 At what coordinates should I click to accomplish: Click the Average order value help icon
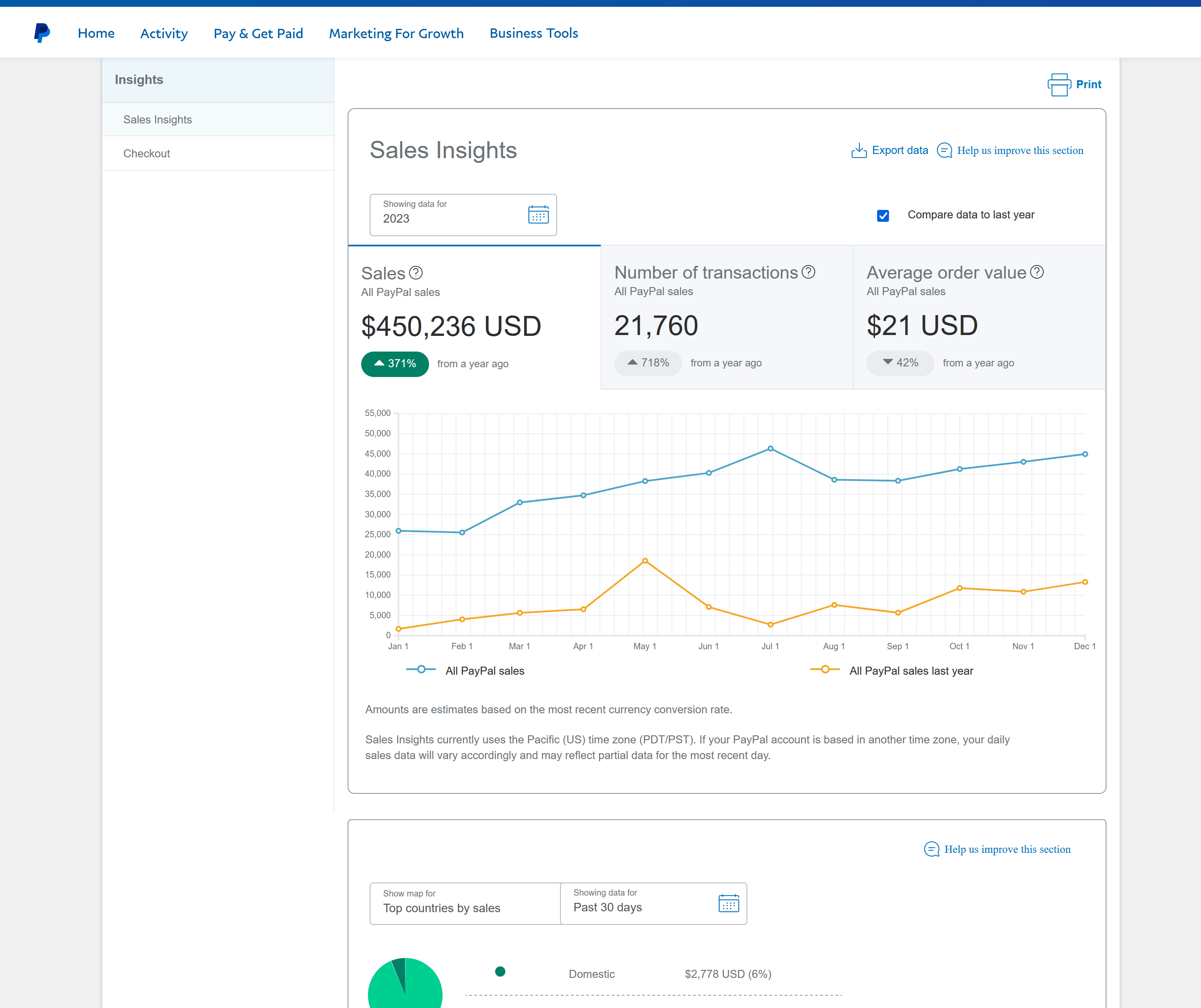1036,272
